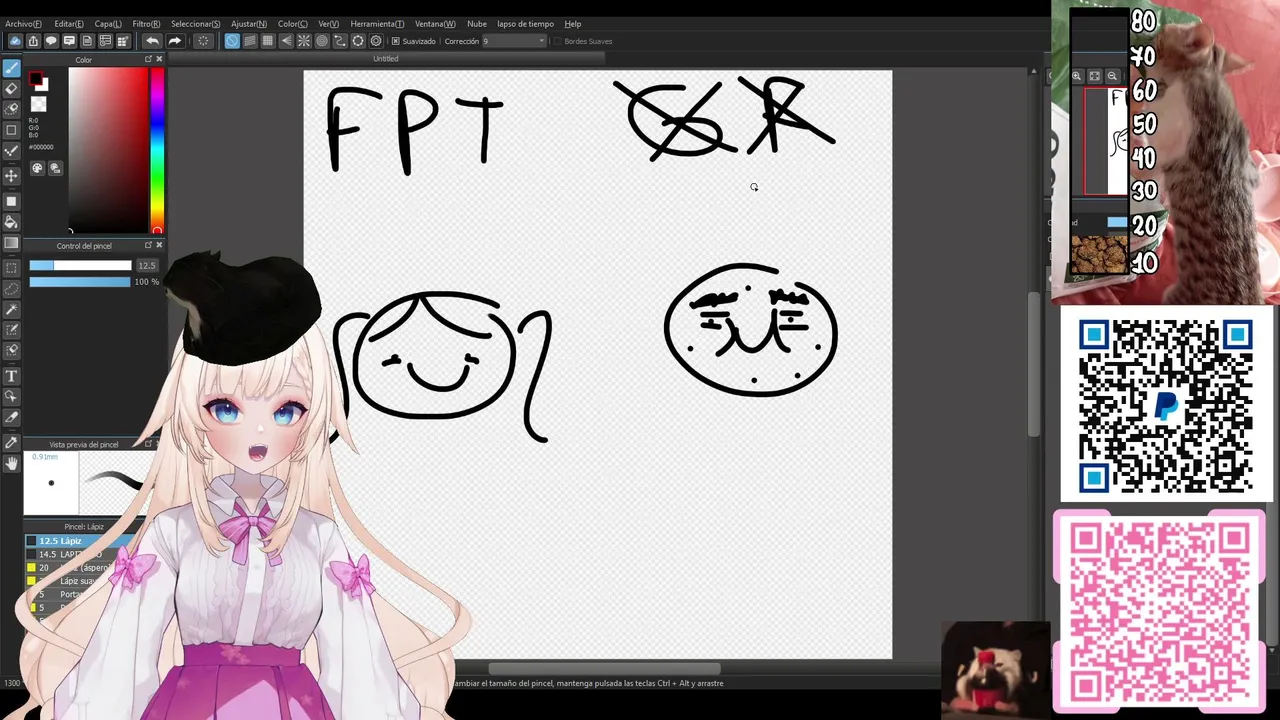Click the canvas horizontal scrollbar

click(604, 669)
